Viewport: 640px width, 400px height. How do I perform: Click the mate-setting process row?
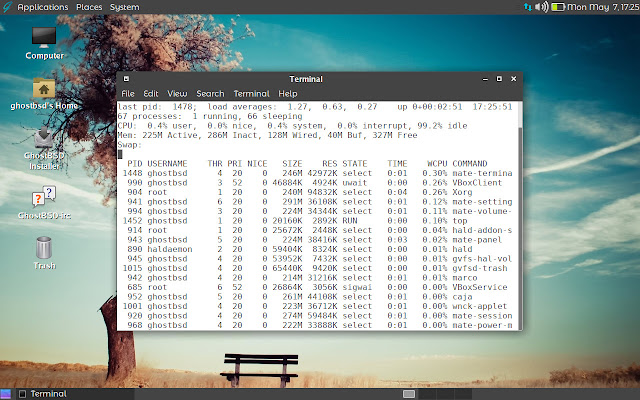(x=315, y=202)
